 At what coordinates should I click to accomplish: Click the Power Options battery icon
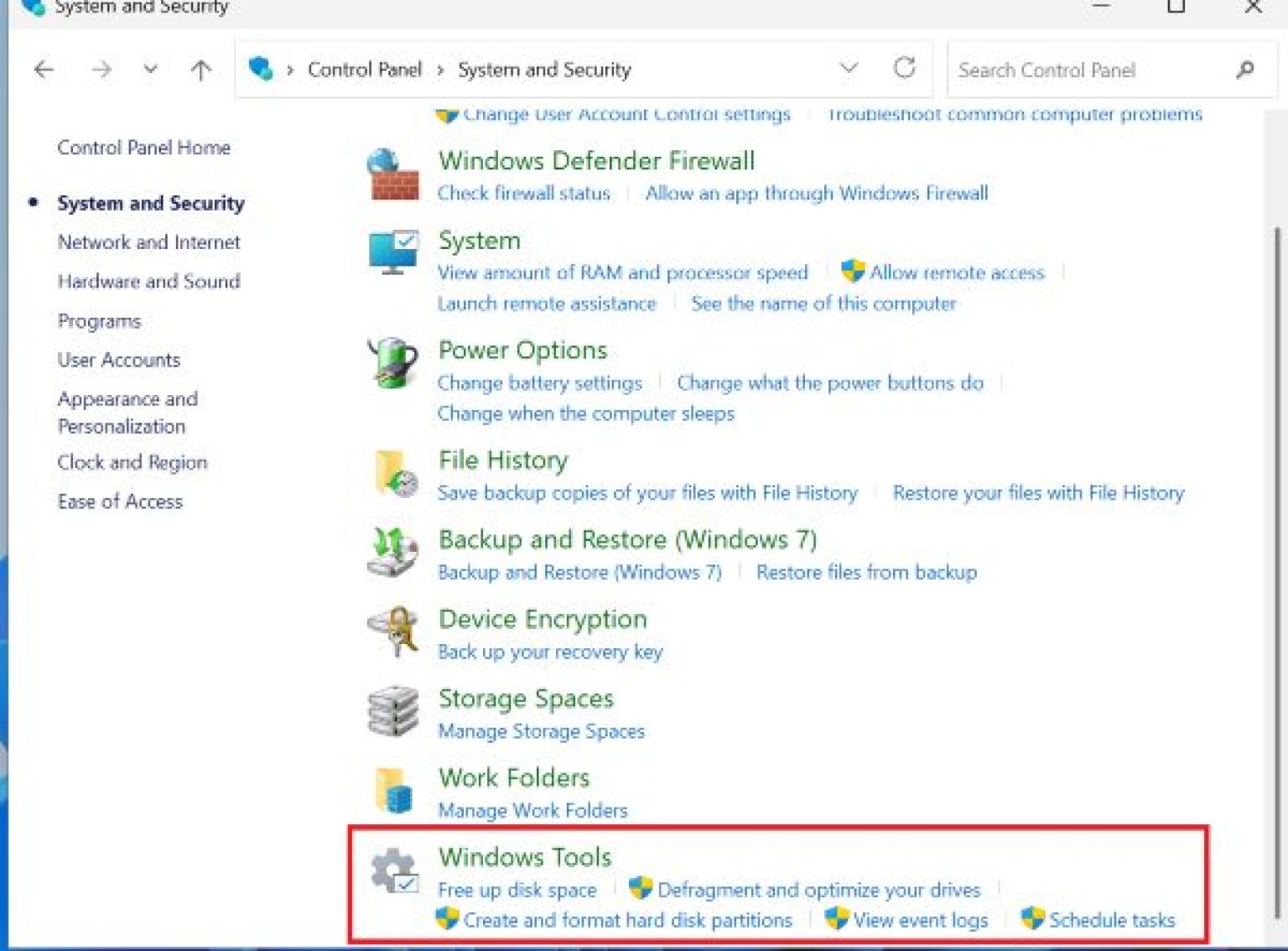click(392, 365)
